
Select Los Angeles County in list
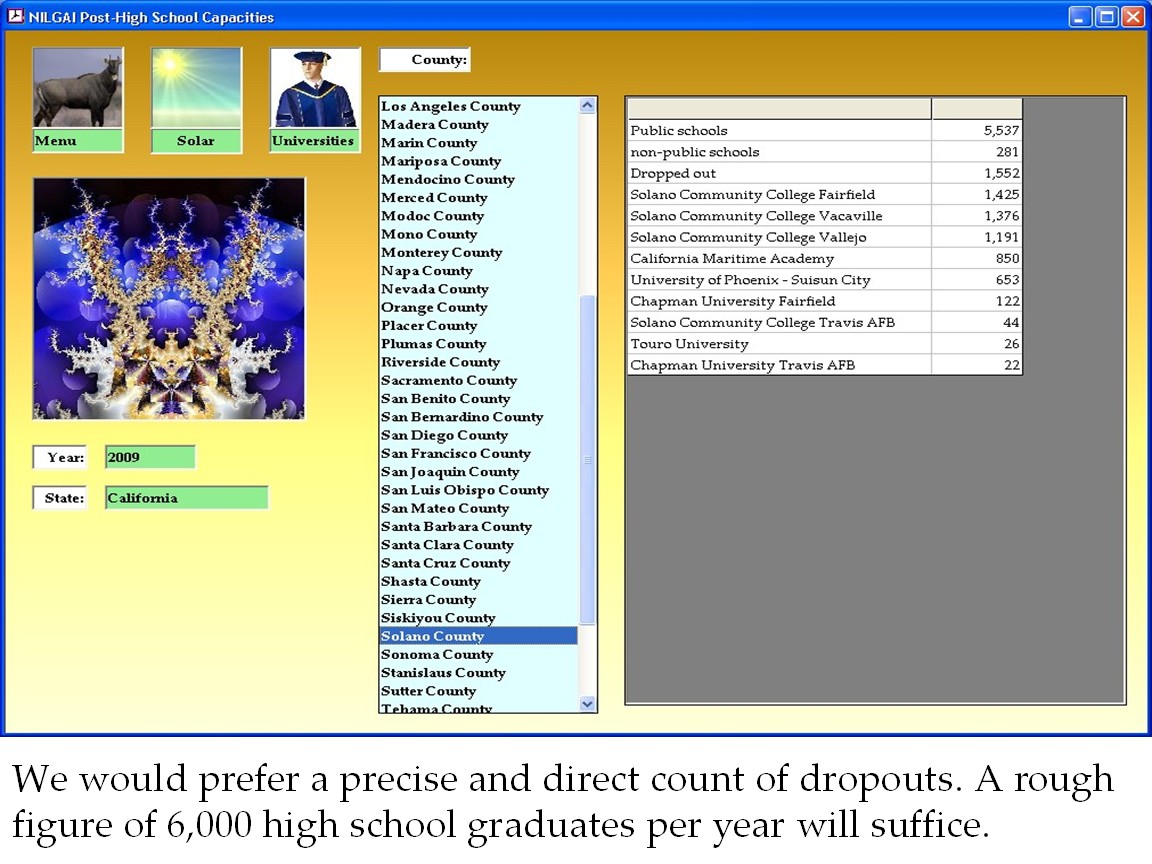tap(451, 107)
